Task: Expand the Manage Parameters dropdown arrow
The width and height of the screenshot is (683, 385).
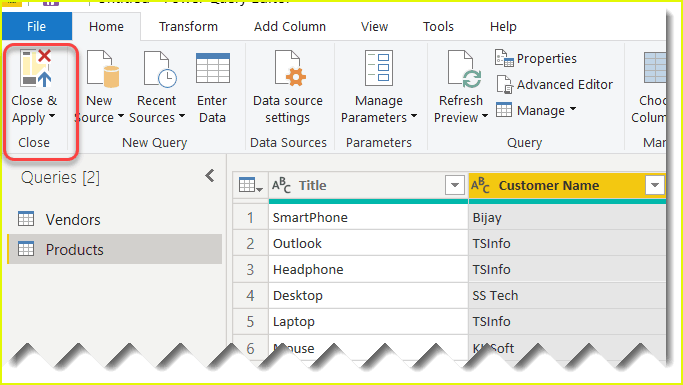Action: coord(414,117)
